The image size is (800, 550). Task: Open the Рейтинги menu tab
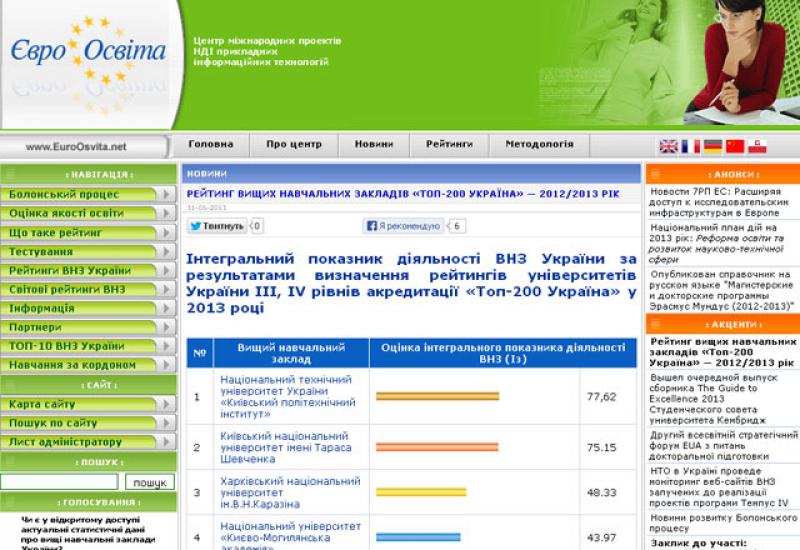(x=449, y=144)
